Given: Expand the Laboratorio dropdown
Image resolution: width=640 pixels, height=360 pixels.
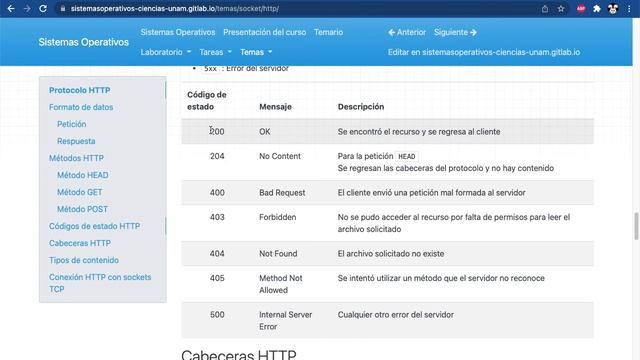Looking at the screenshot, I should coord(166,52).
